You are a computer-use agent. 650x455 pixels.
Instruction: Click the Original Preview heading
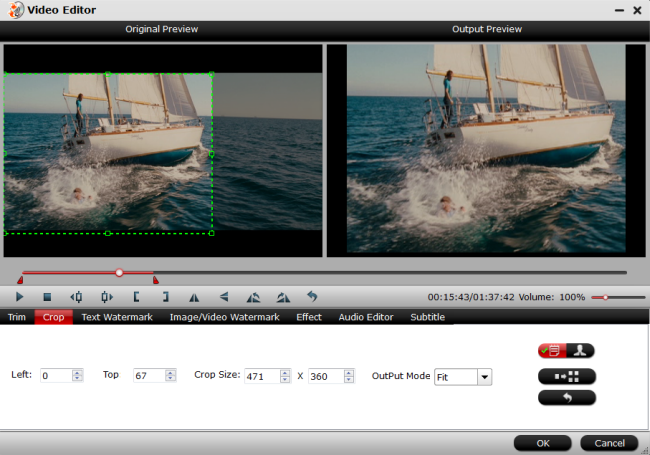162,29
